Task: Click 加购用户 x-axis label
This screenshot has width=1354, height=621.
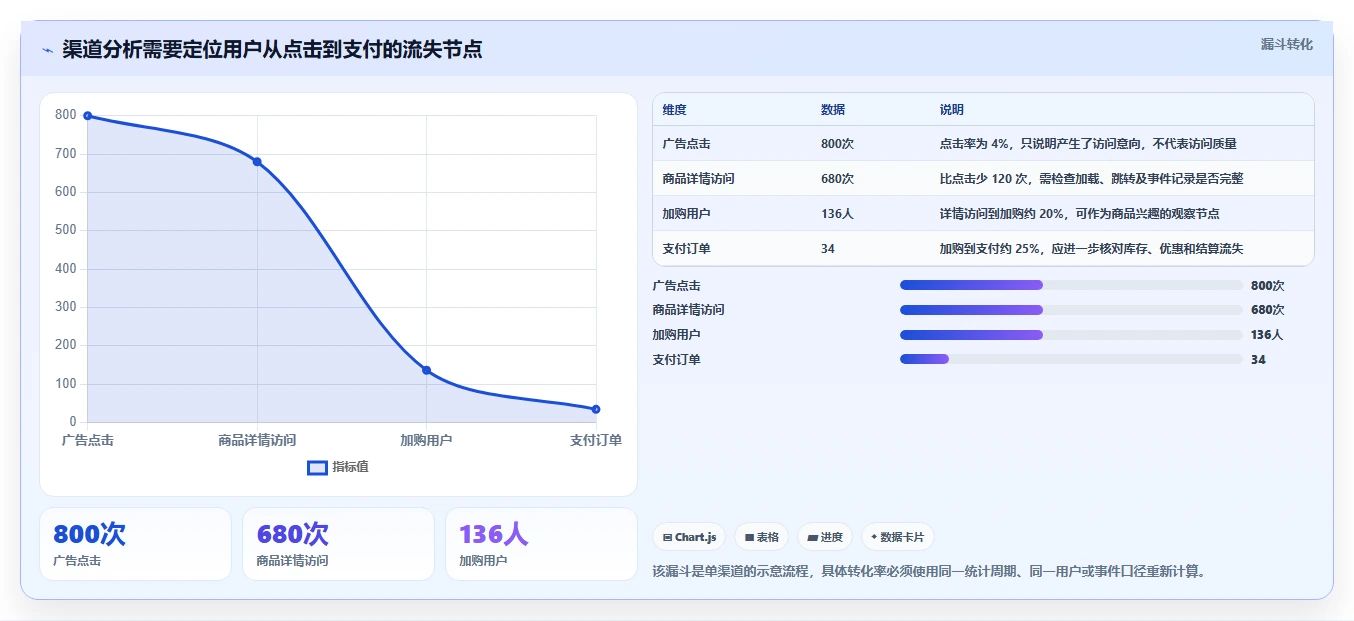Action: (x=426, y=440)
